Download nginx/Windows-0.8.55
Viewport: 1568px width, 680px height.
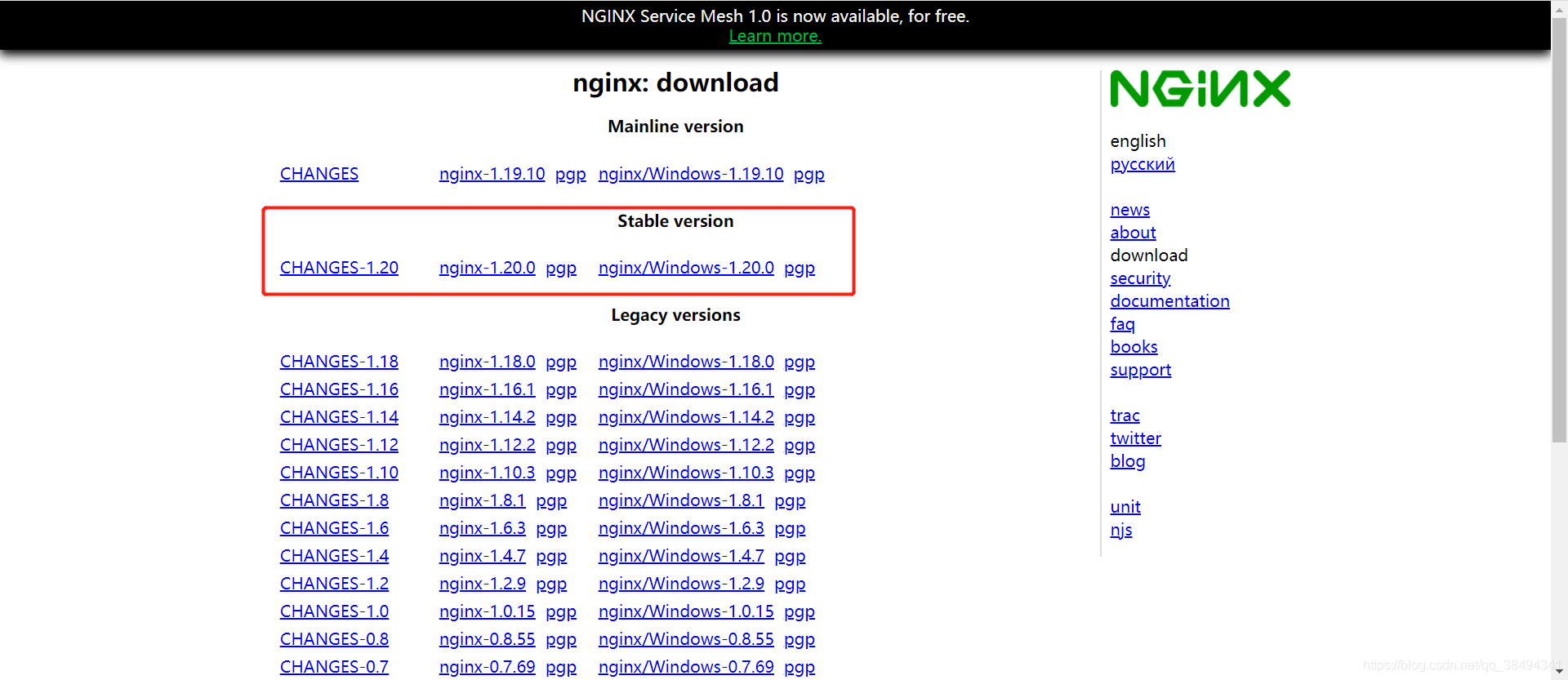[686, 639]
